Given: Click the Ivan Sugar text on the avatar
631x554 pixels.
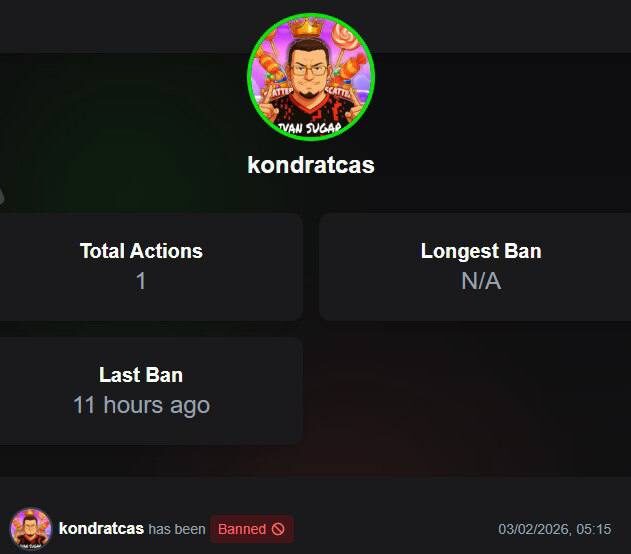Looking at the screenshot, I should (310, 128).
